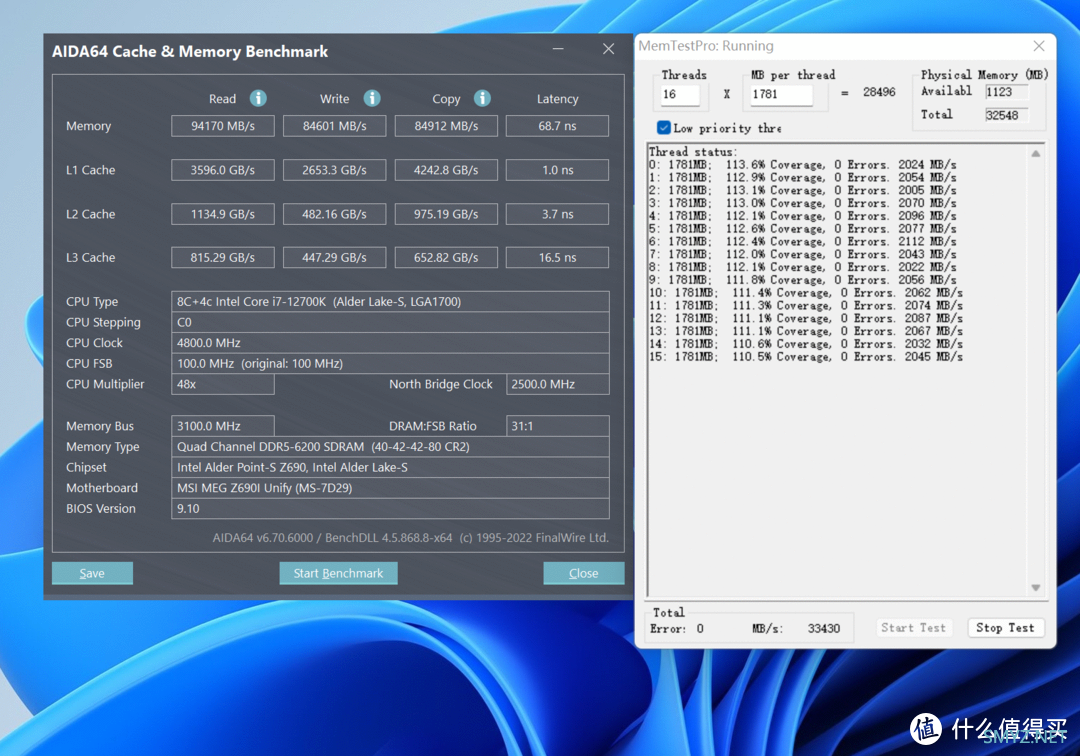Click the thread status scroll down arrow
Screen dimensions: 1080x756
pos(1036,588)
